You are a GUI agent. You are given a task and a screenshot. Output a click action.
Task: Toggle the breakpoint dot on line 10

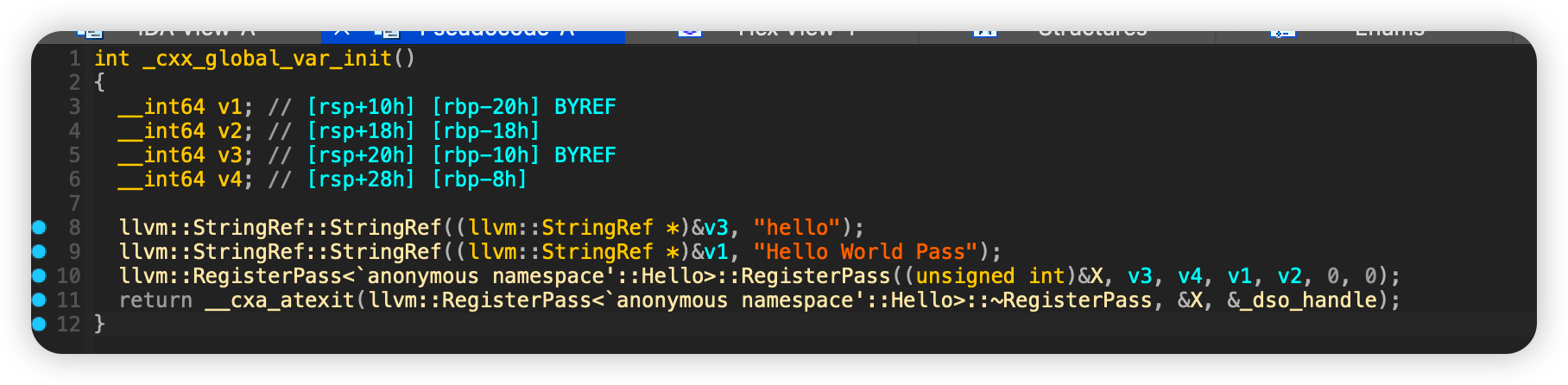39,276
